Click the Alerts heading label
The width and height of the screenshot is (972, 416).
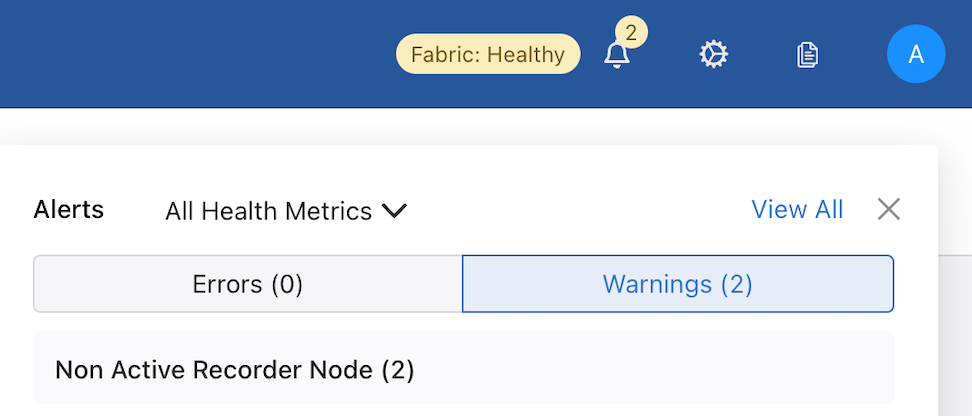click(x=69, y=209)
